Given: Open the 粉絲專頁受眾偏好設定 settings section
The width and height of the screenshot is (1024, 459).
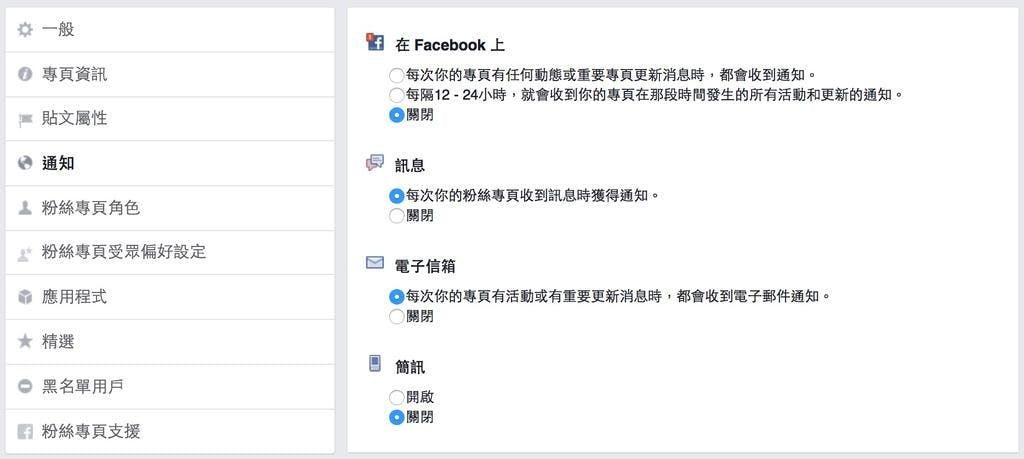Looking at the screenshot, I should coord(124,252).
